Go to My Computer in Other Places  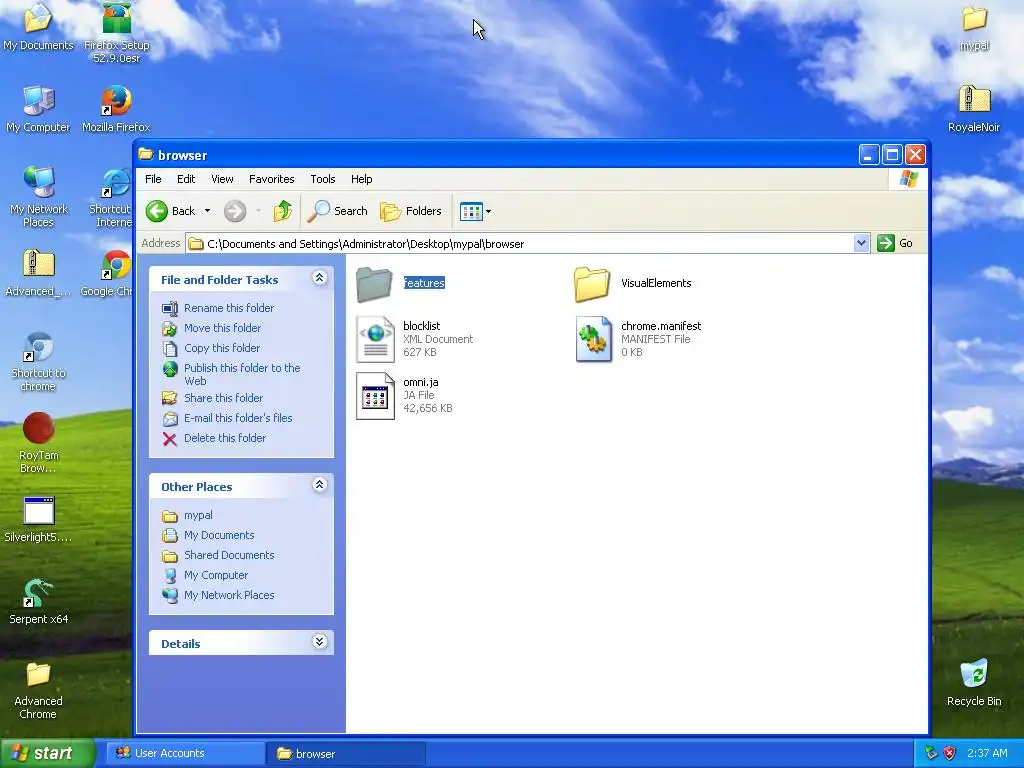[216, 575]
